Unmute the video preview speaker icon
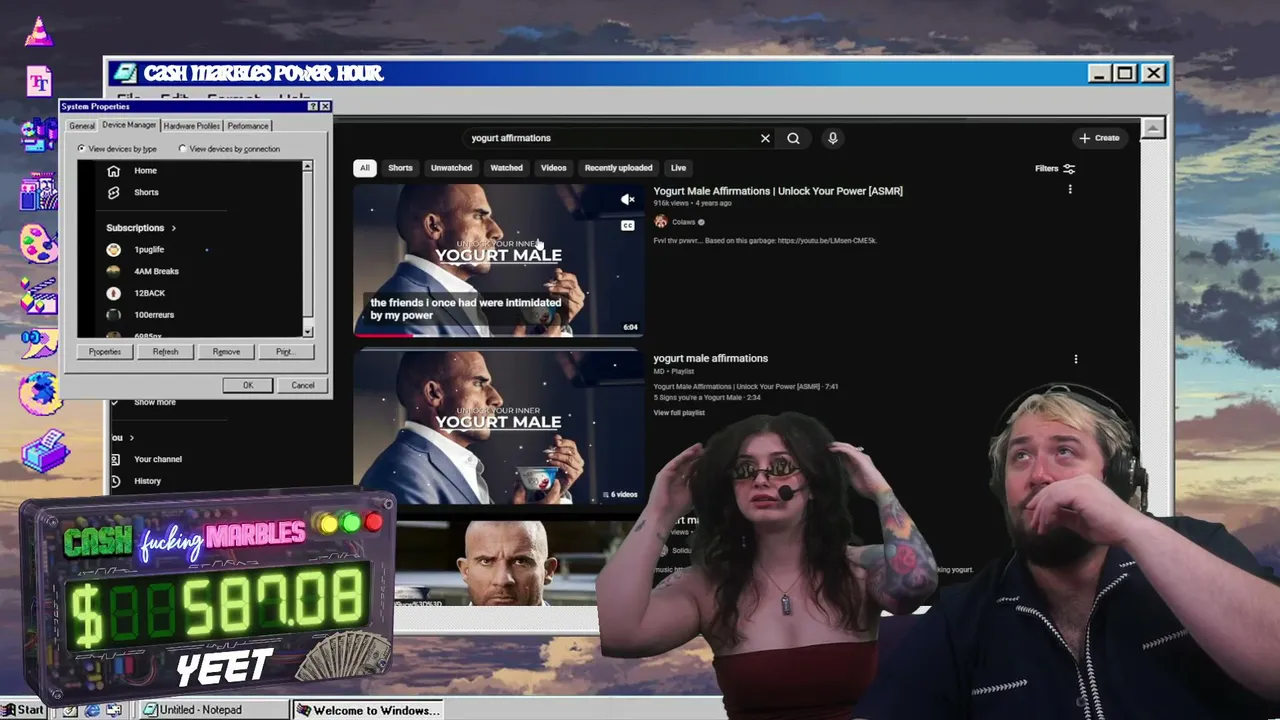The width and height of the screenshot is (1280, 720). tap(627, 200)
